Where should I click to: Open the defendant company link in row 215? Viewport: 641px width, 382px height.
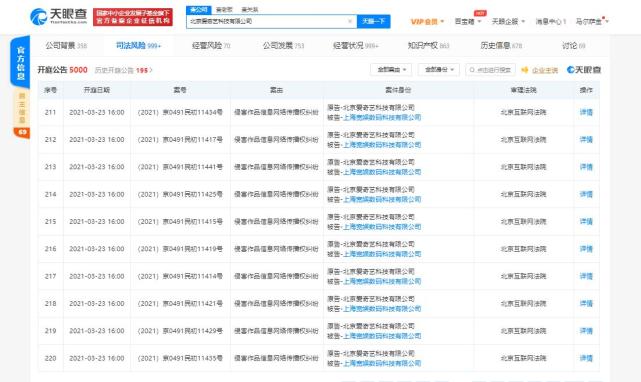pos(382,227)
